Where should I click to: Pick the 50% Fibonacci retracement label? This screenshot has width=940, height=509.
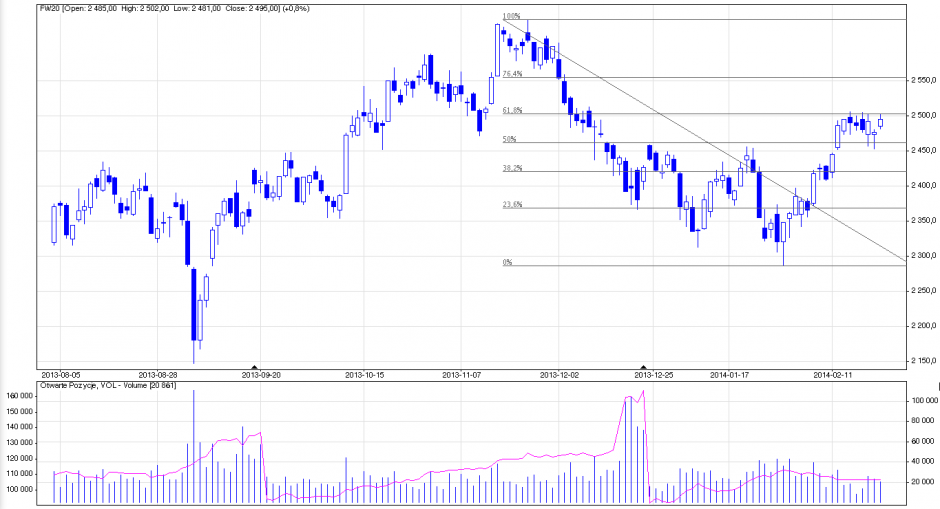(x=508, y=139)
